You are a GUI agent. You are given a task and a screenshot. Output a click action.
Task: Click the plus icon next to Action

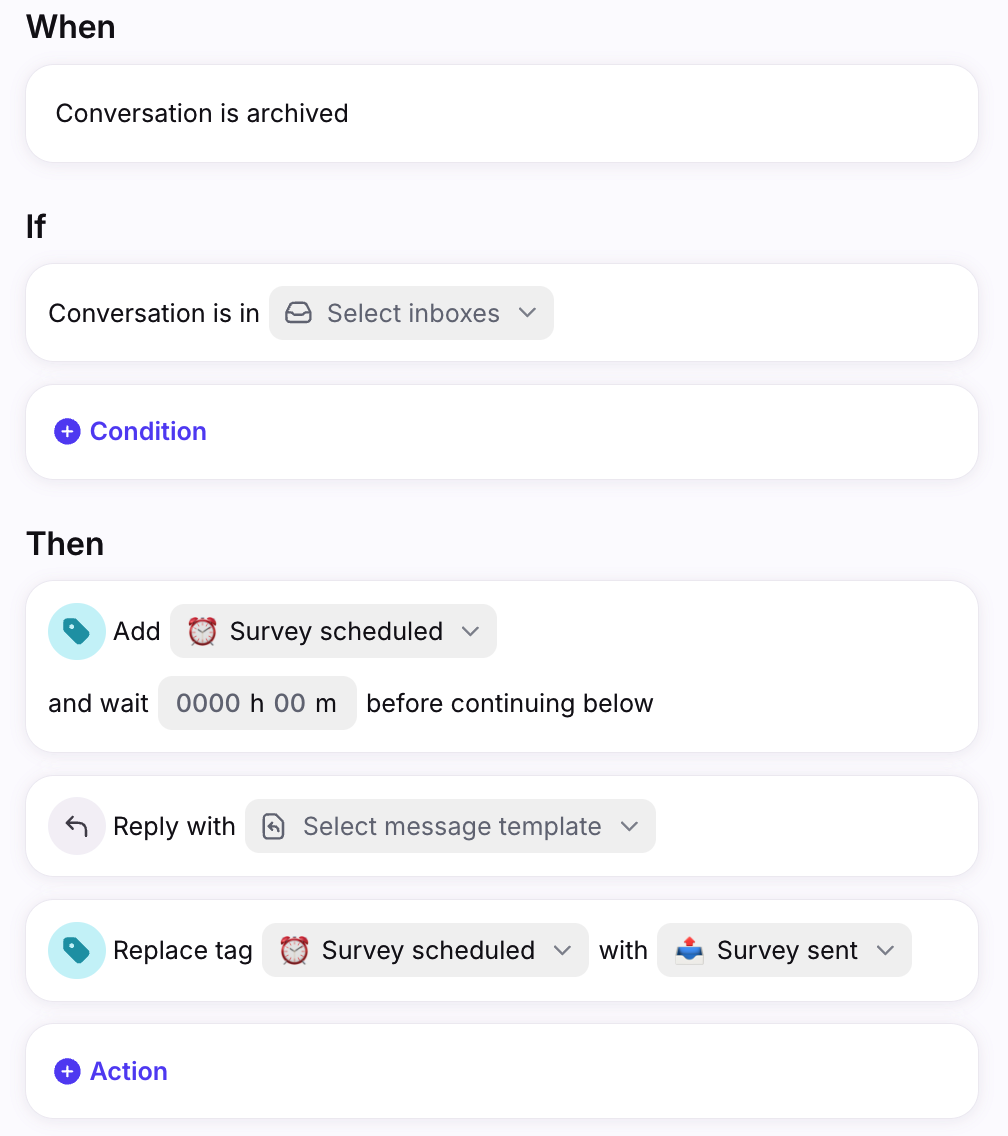[67, 1072]
